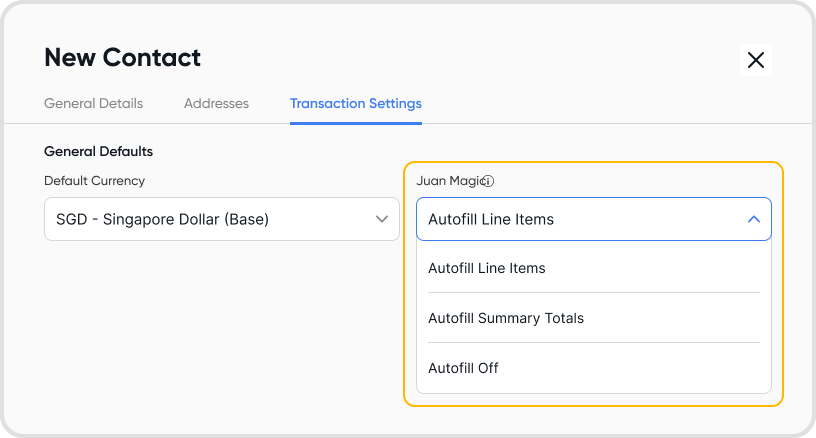Click divider between Line Items and Summary Totals
Screen dimensions: 816x438
(593, 293)
